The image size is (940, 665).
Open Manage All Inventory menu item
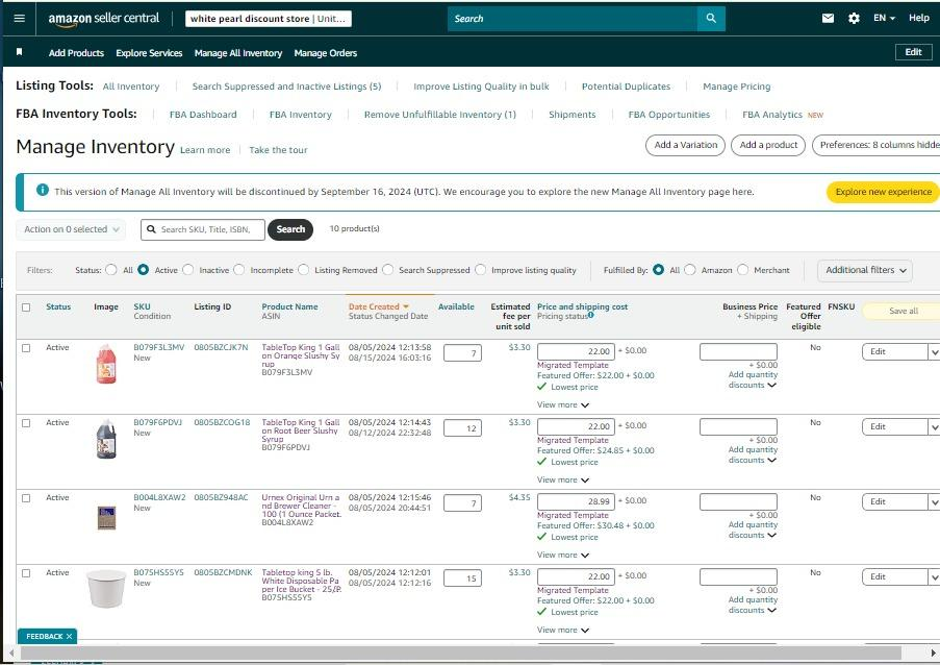[x=238, y=53]
